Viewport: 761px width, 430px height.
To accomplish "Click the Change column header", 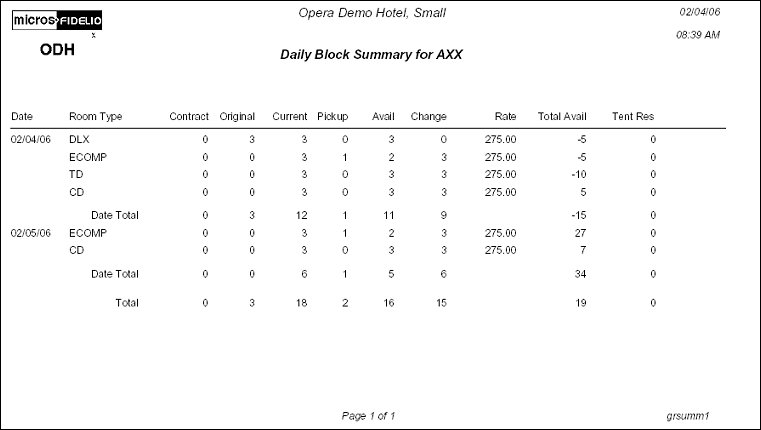I will pos(428,117).
